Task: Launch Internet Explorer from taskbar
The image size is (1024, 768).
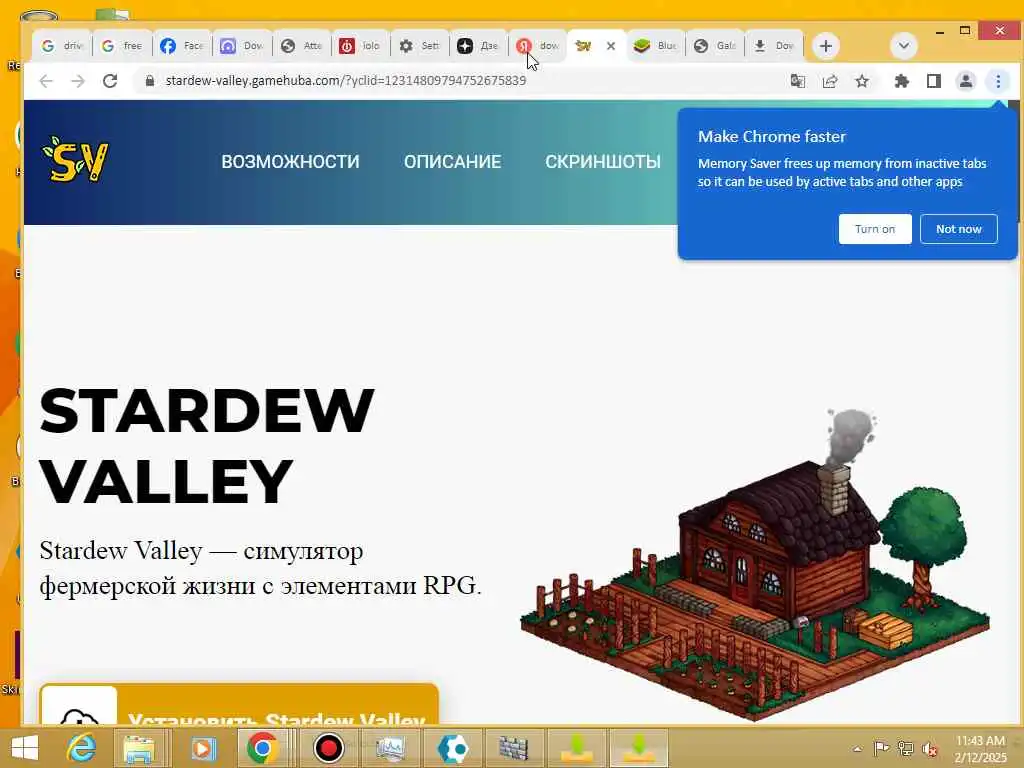Action: click(x=81, y=748)
